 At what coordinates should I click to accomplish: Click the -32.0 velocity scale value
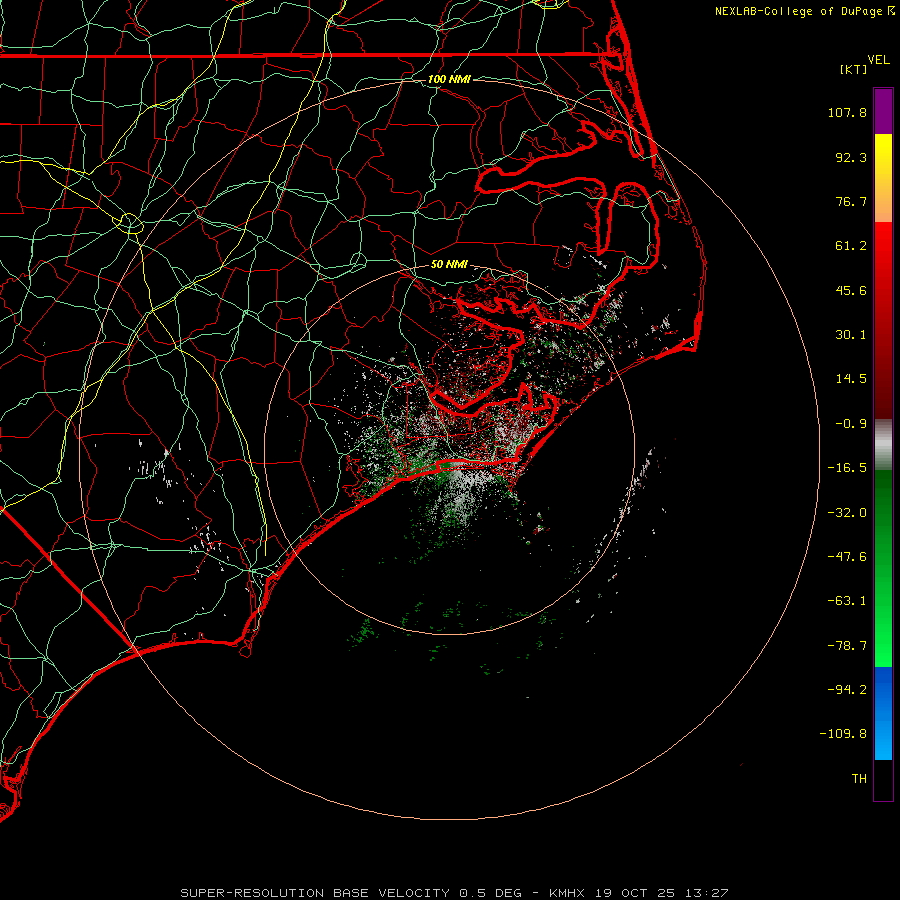(x=847, y=513)
